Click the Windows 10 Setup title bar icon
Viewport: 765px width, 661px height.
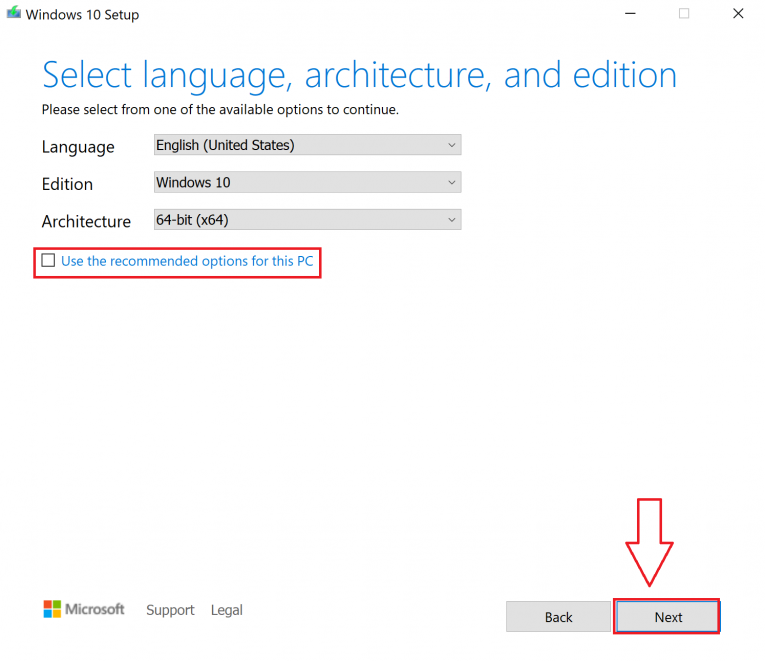(14, 13)
